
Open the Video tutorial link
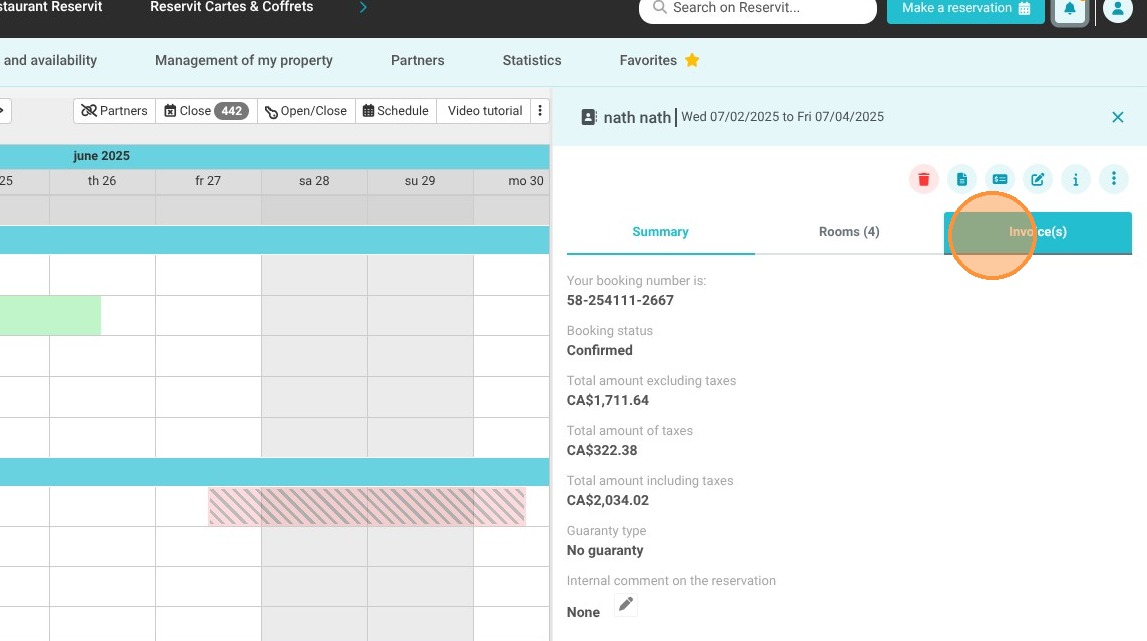coord(485,110)
